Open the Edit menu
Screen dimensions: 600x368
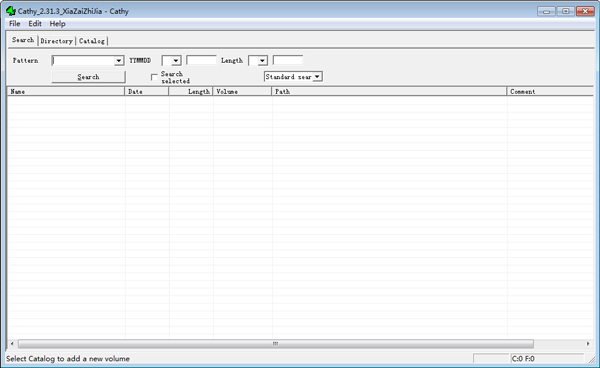[x=35, y=24]
